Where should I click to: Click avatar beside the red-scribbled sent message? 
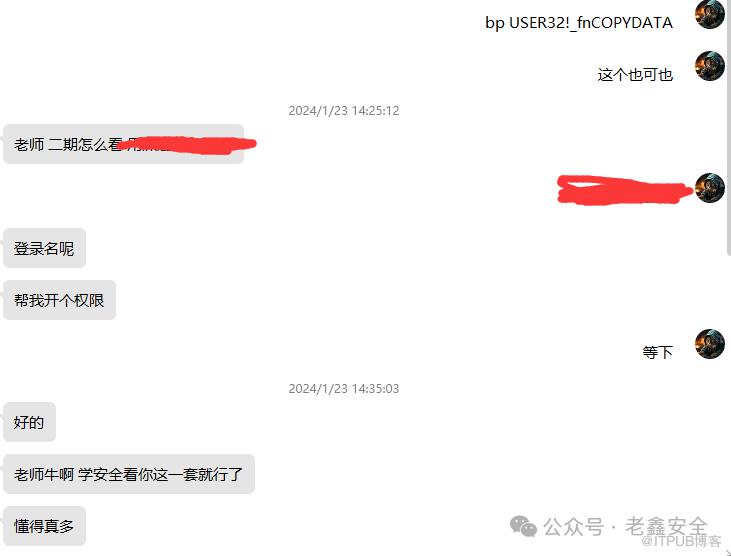click(710, 188)
